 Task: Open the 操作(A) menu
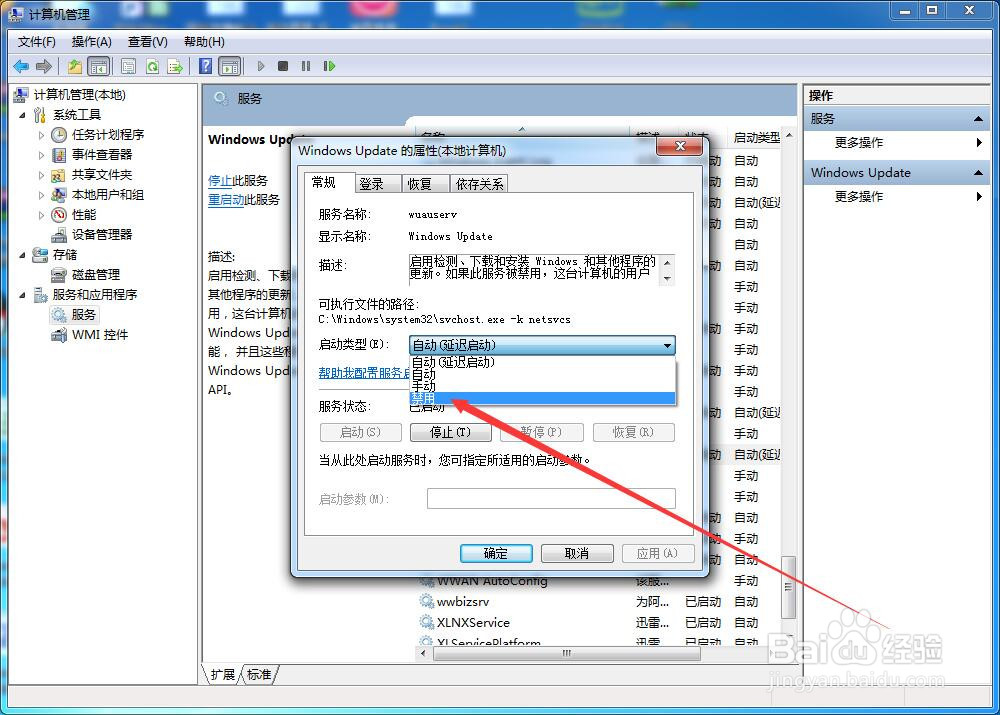[92, 41]
